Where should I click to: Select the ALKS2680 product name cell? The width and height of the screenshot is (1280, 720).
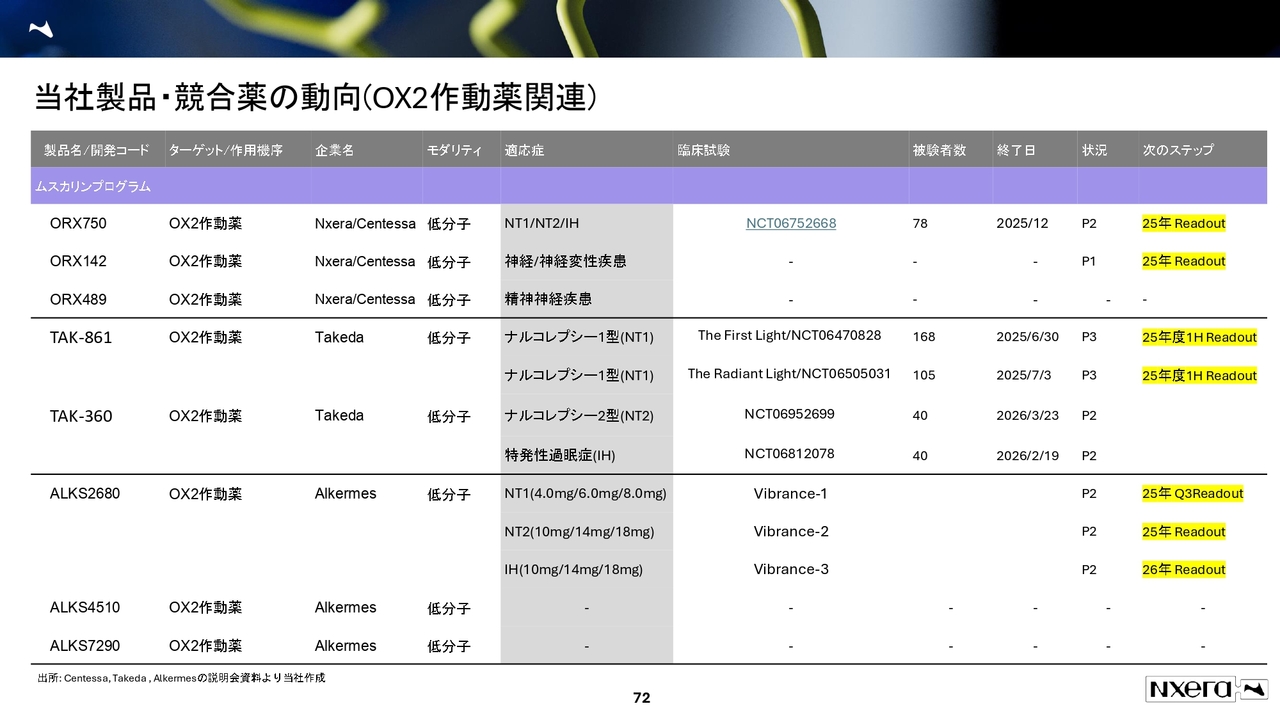pyautogui.click(x=84, y=494)
